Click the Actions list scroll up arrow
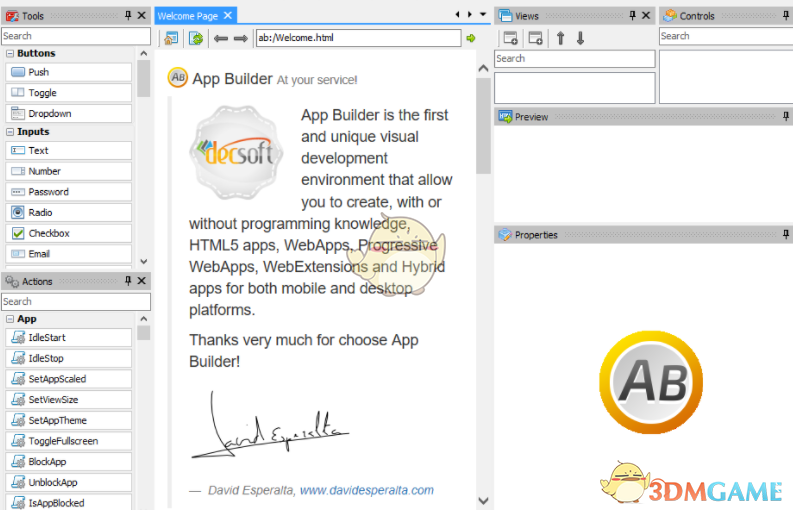The height and width of the screenshot is (510, 793). (144, 319)
